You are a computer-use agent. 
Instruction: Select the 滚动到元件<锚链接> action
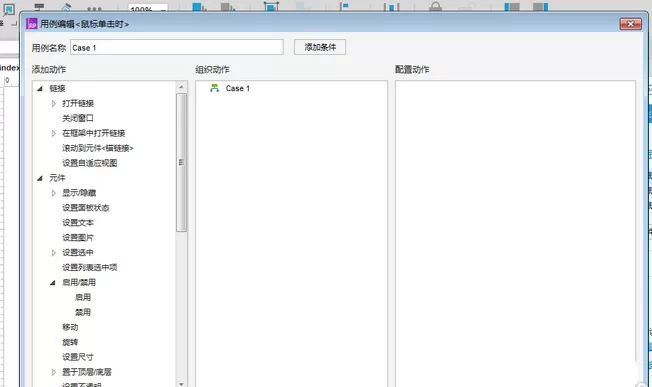[x=98, y=148]
